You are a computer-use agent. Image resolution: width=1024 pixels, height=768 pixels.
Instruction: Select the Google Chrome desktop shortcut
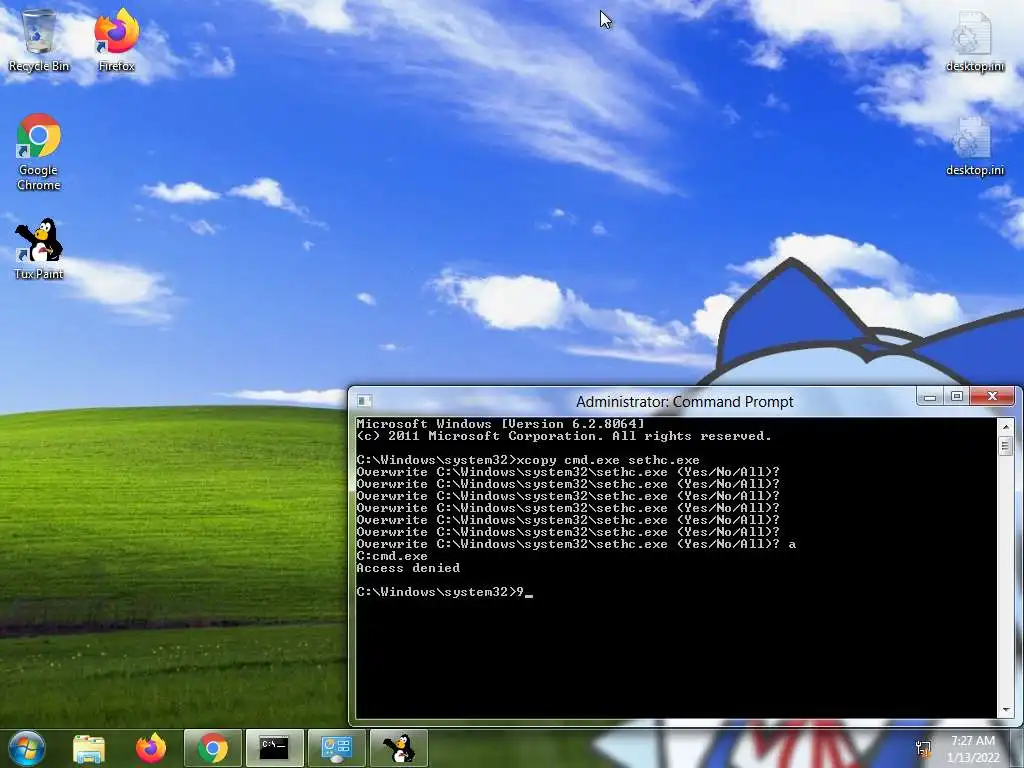[39, 152]
